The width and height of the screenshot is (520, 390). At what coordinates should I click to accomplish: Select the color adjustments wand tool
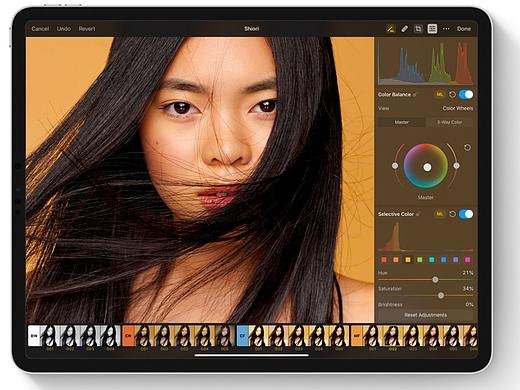click(390, 29)
